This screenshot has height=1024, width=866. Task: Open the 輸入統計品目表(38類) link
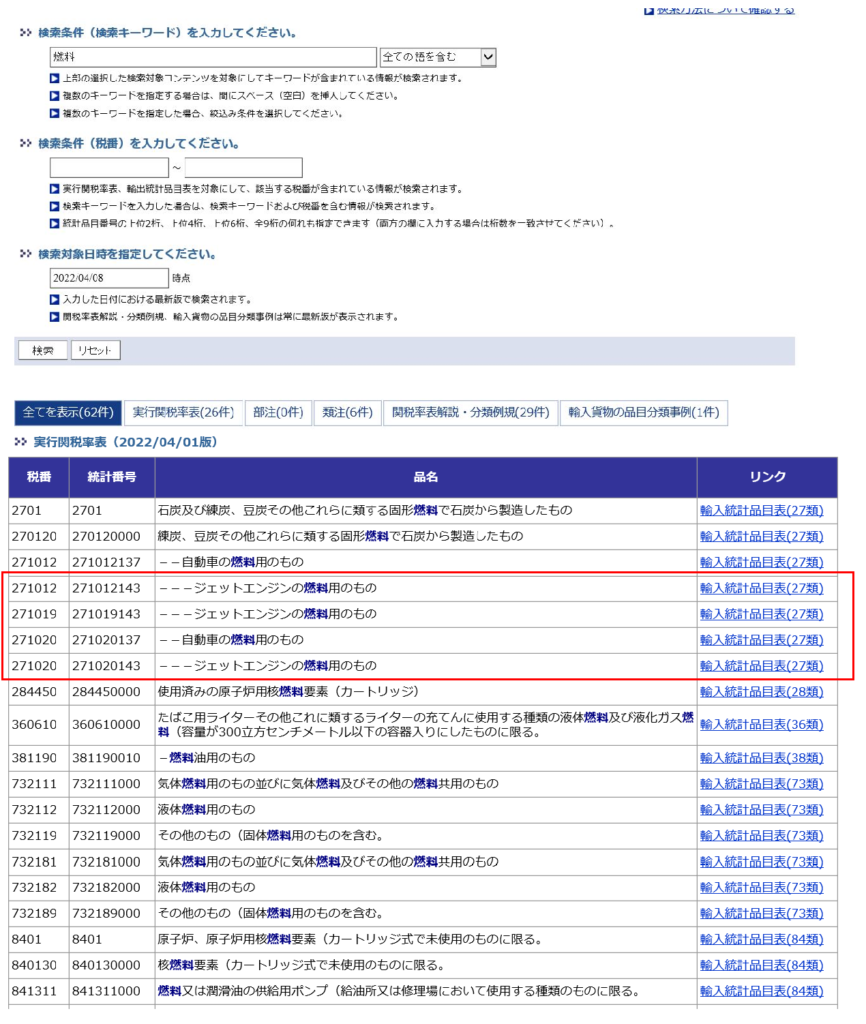[x=761, y=758]
